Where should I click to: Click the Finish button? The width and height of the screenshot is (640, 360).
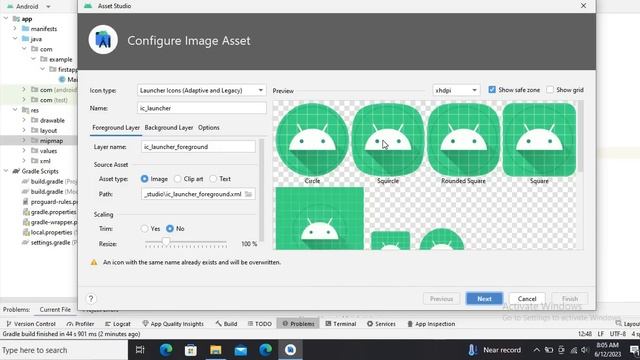point(570,299)
